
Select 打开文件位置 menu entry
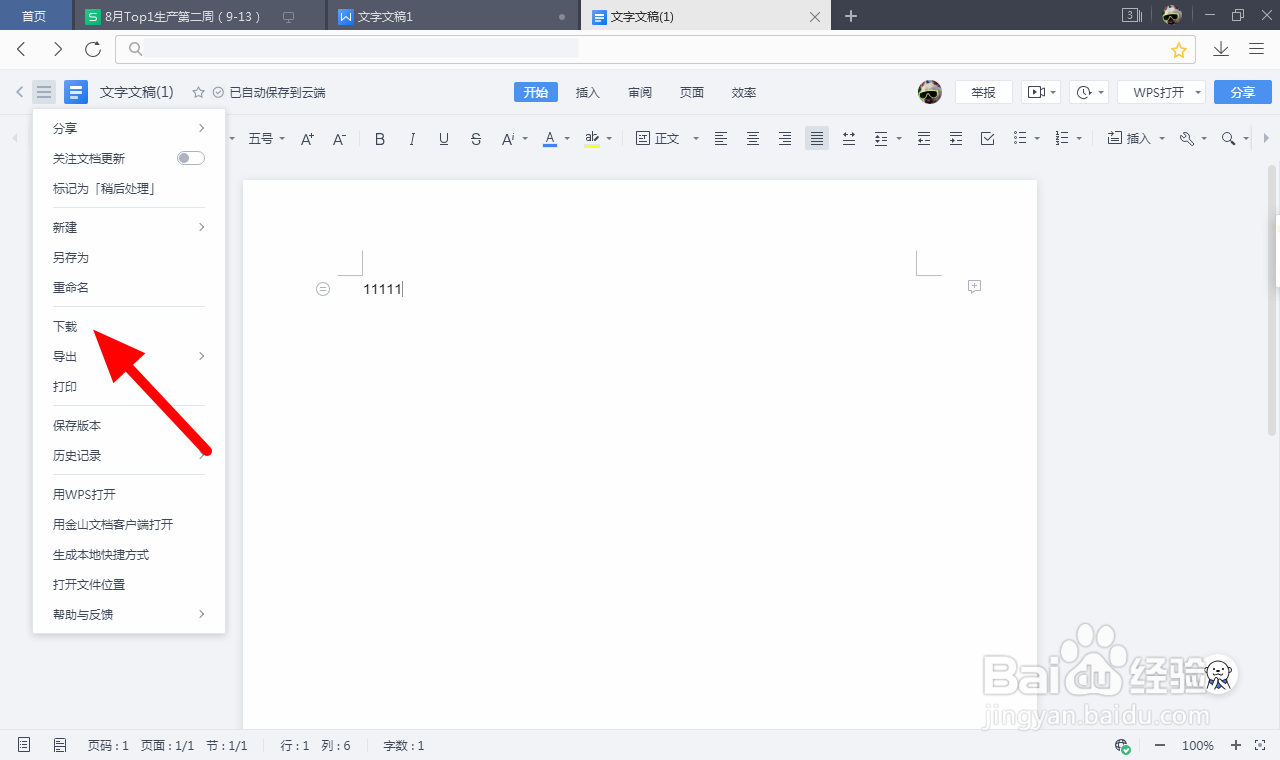[x=89, y=584]
